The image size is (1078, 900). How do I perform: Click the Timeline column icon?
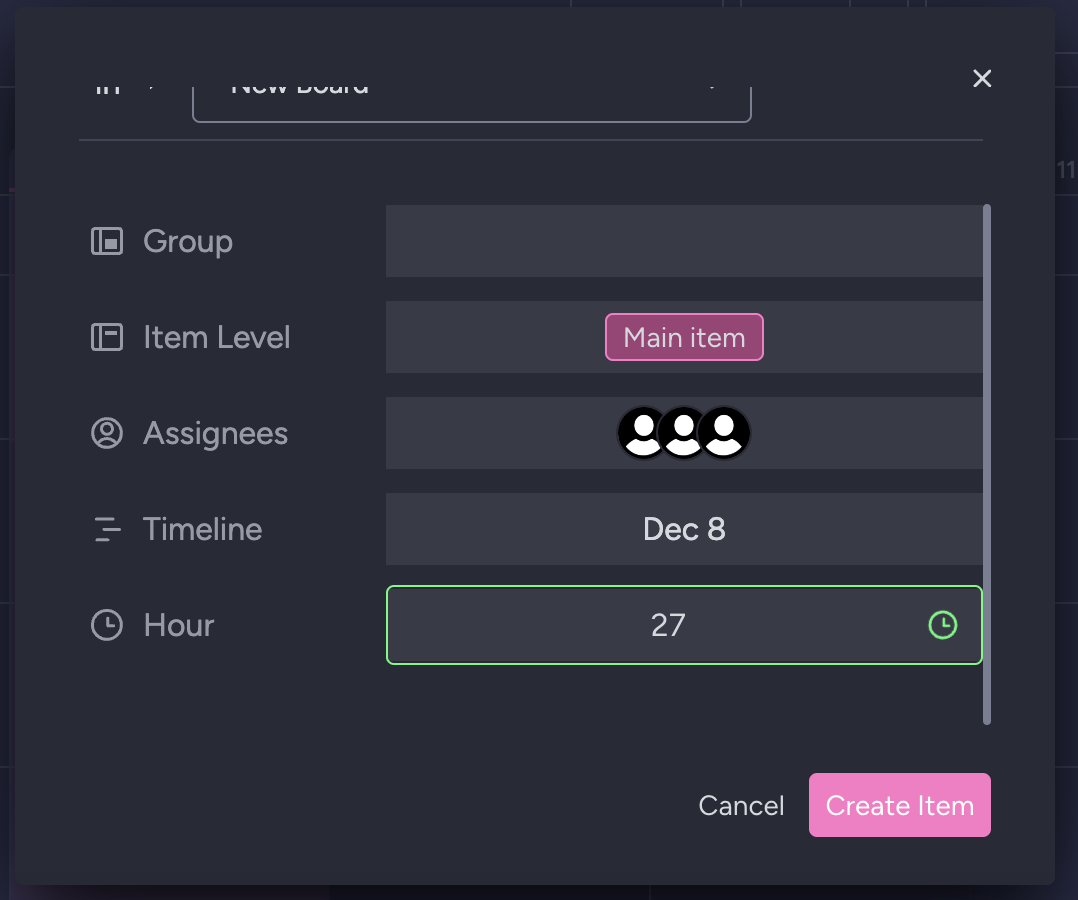[x=107, y=529]
